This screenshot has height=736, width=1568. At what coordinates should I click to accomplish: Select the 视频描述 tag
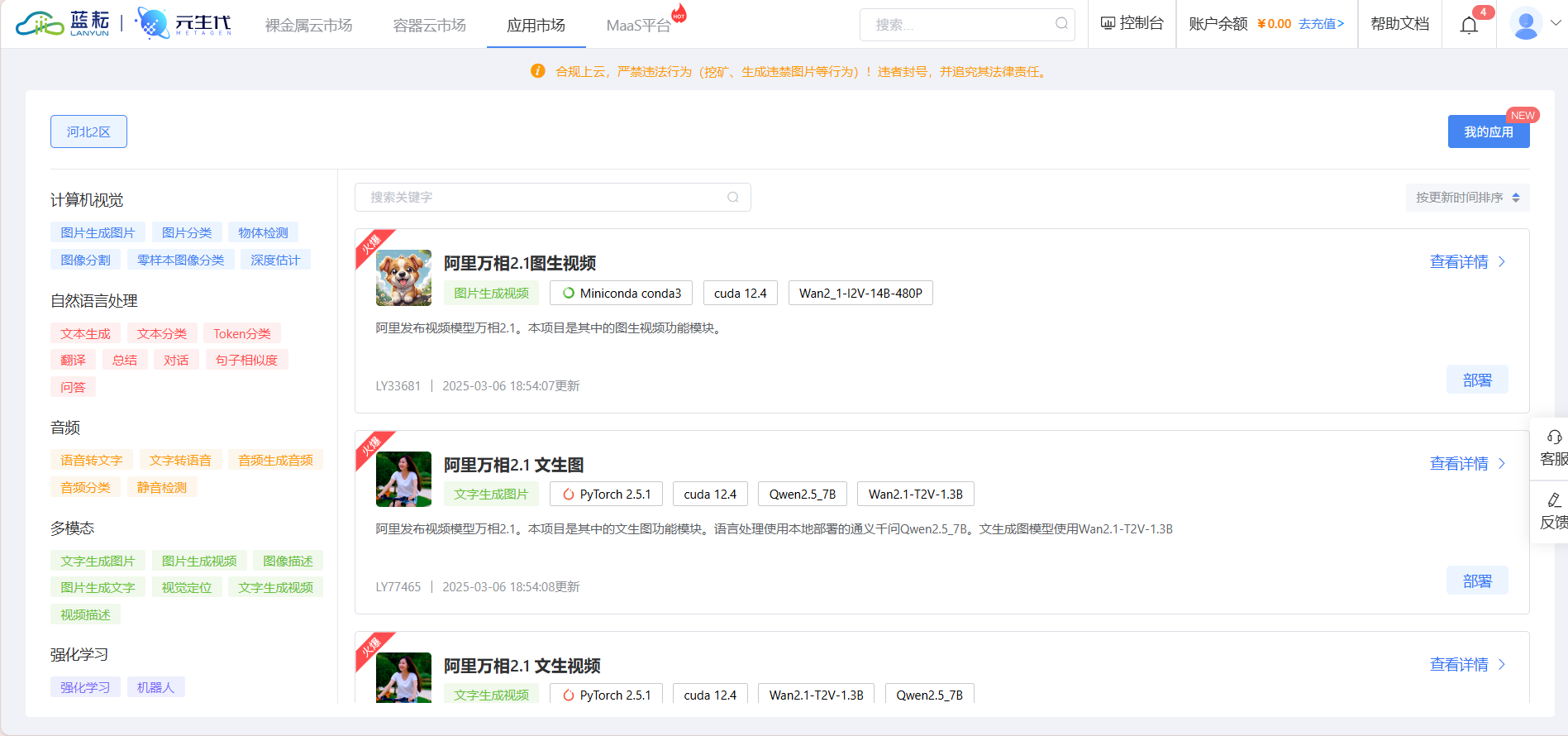click(x=85, y=614)
